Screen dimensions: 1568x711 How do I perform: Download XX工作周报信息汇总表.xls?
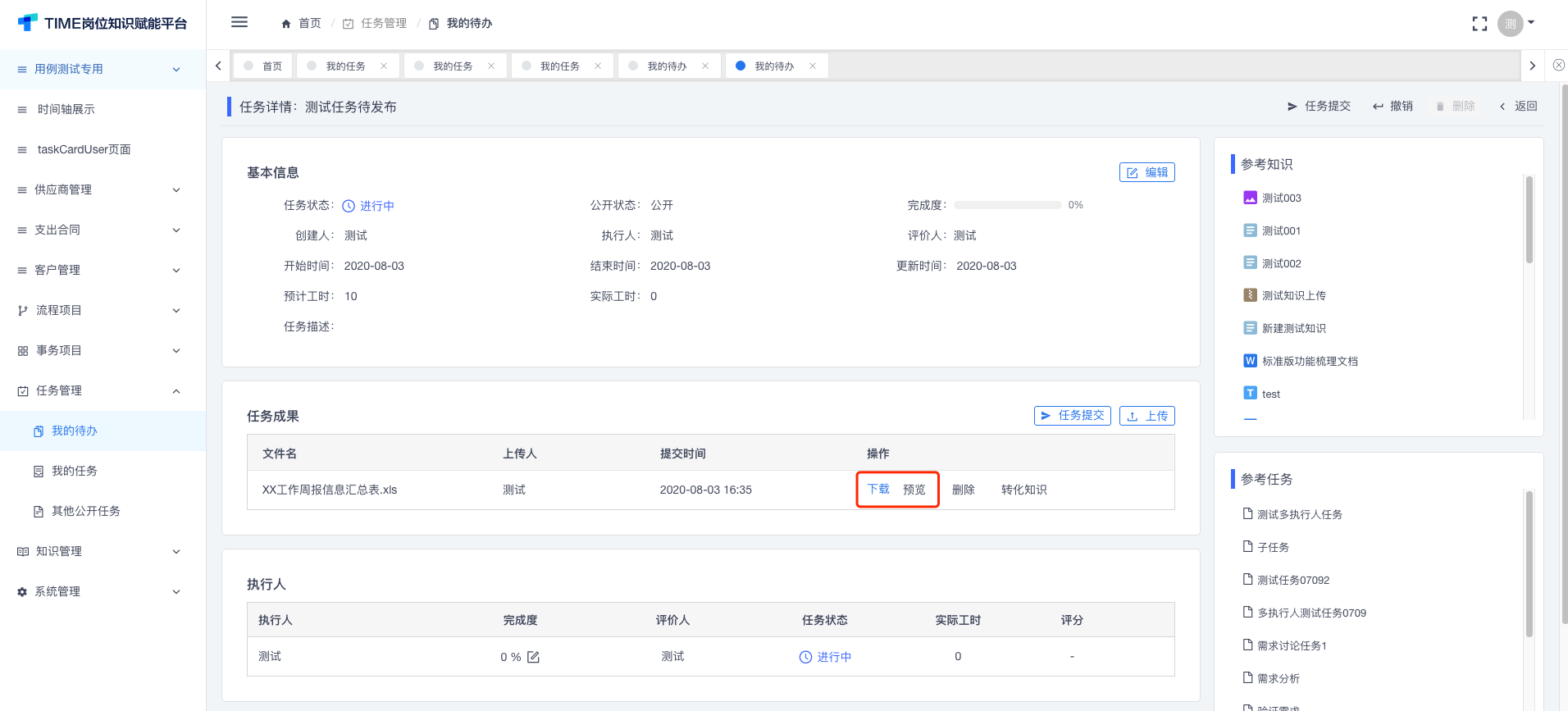coord(878,490)
